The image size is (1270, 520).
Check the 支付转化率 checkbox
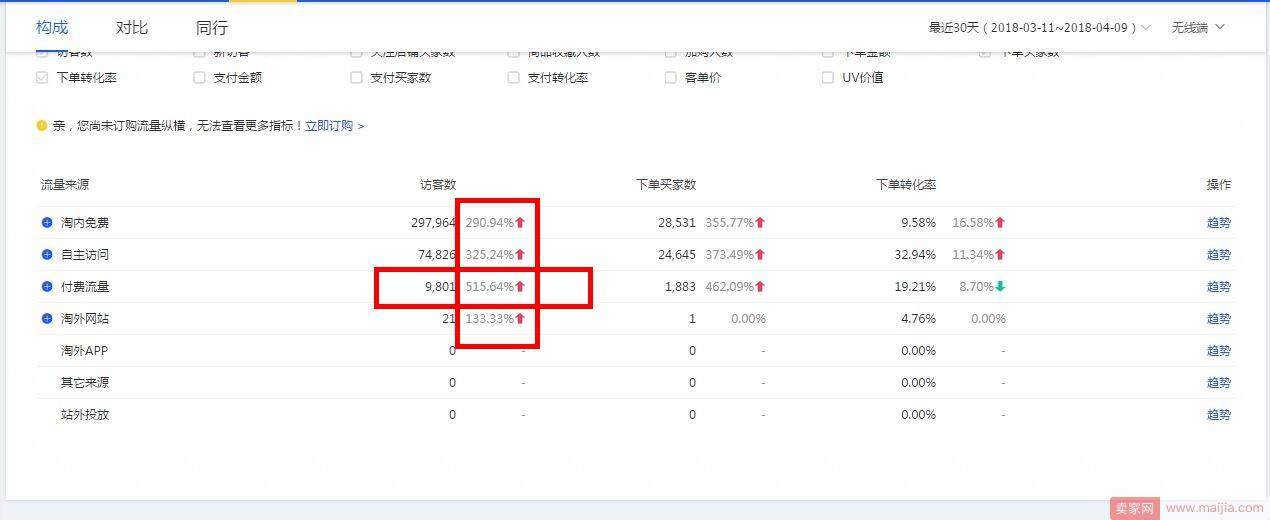point(513,78)
